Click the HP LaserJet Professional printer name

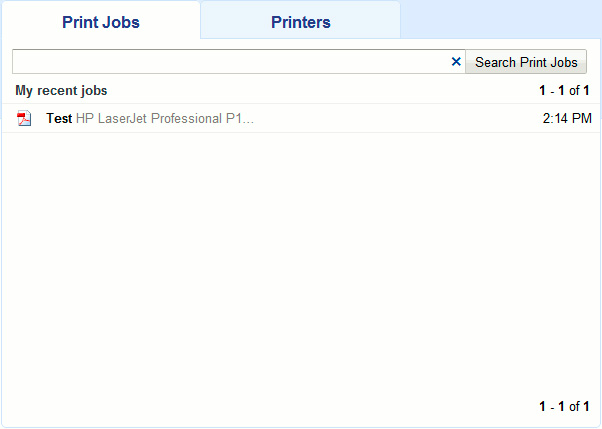[165, 118]
